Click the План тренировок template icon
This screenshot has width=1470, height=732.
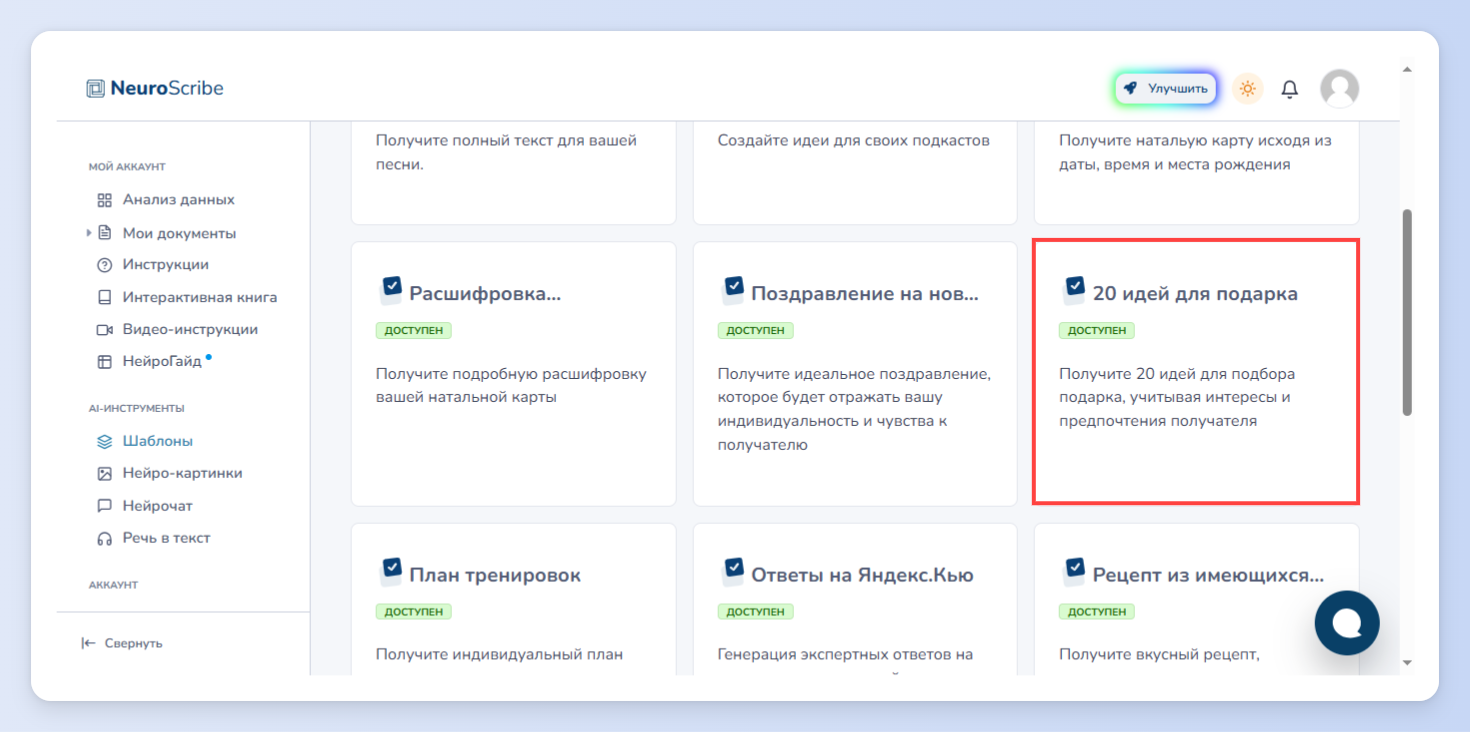tap(392, 570)
